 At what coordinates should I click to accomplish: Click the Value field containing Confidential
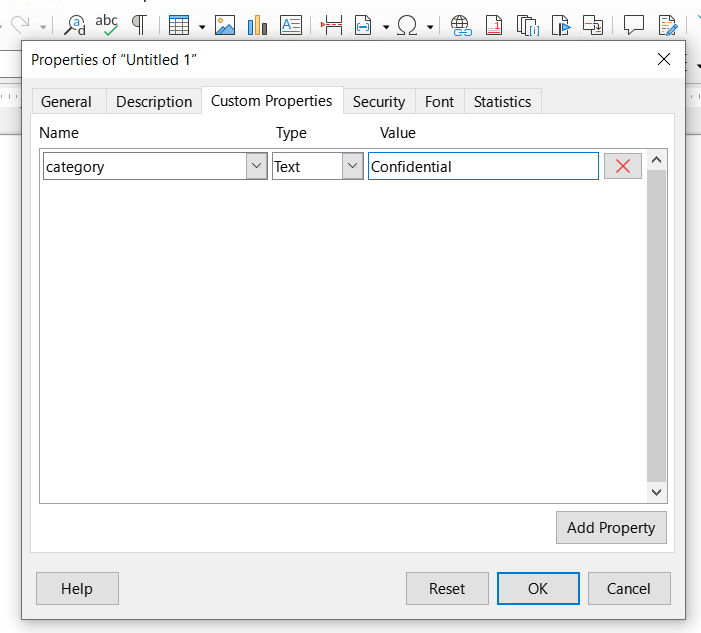tap(483, 167)
